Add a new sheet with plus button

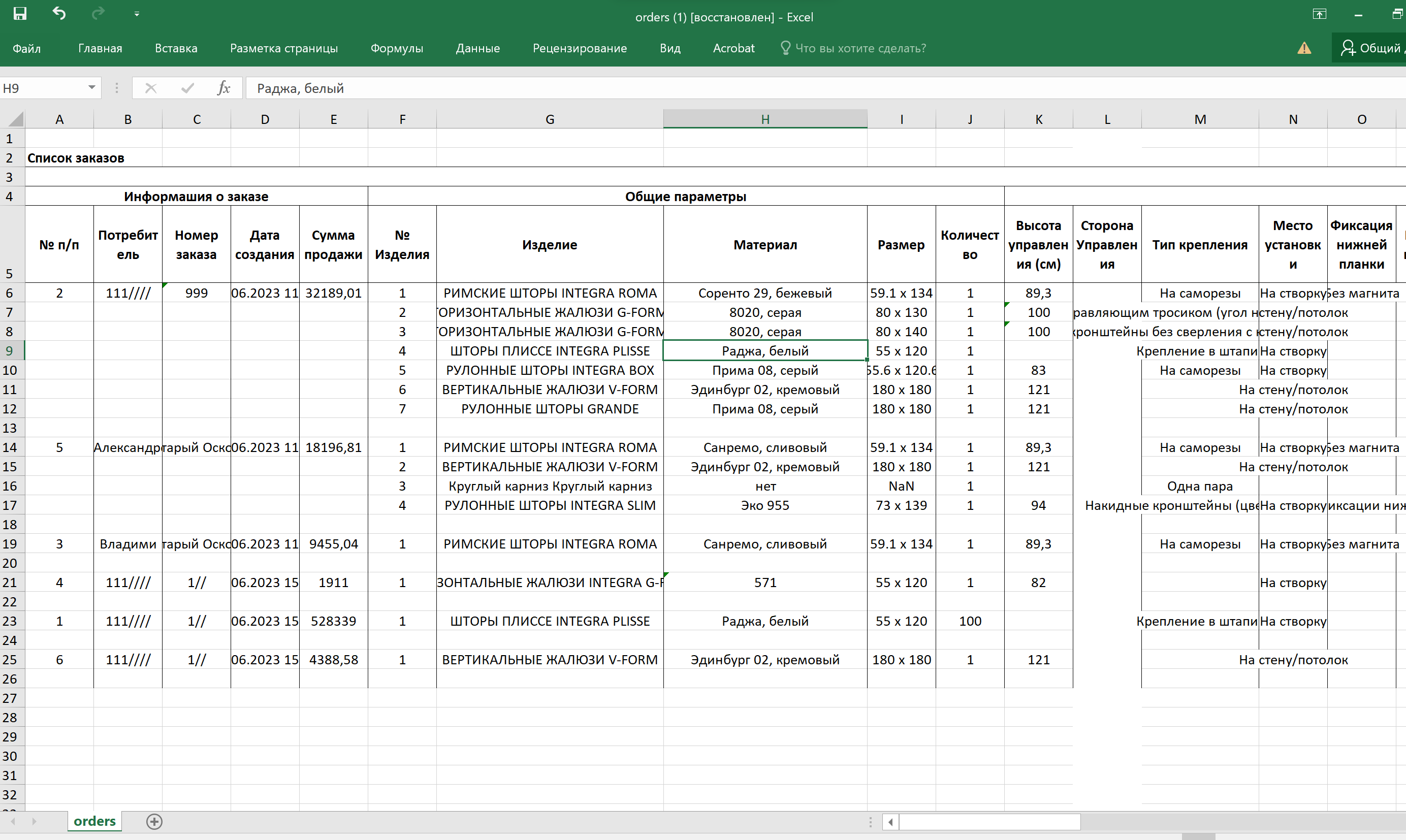tap(154, 821)
